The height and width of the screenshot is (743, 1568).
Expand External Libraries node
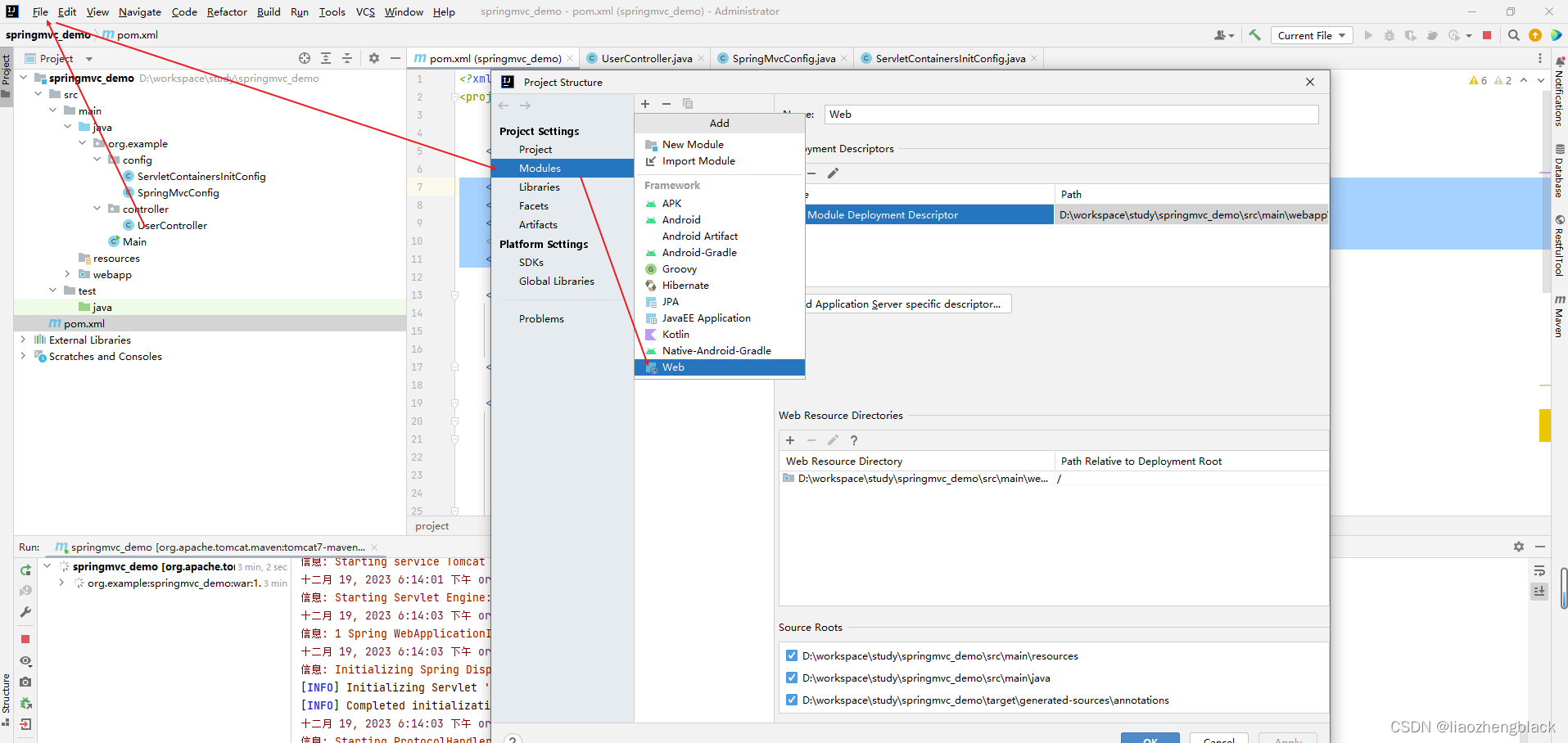[23, 340]
